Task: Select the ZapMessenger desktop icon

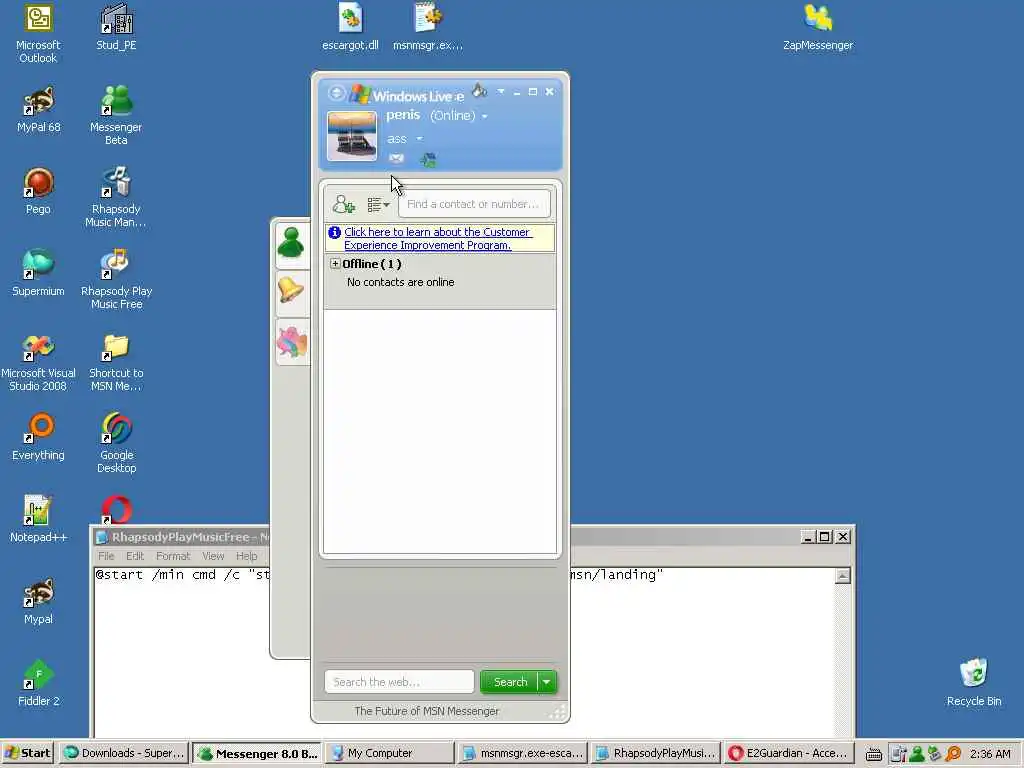Action: [x=818, y=27]
